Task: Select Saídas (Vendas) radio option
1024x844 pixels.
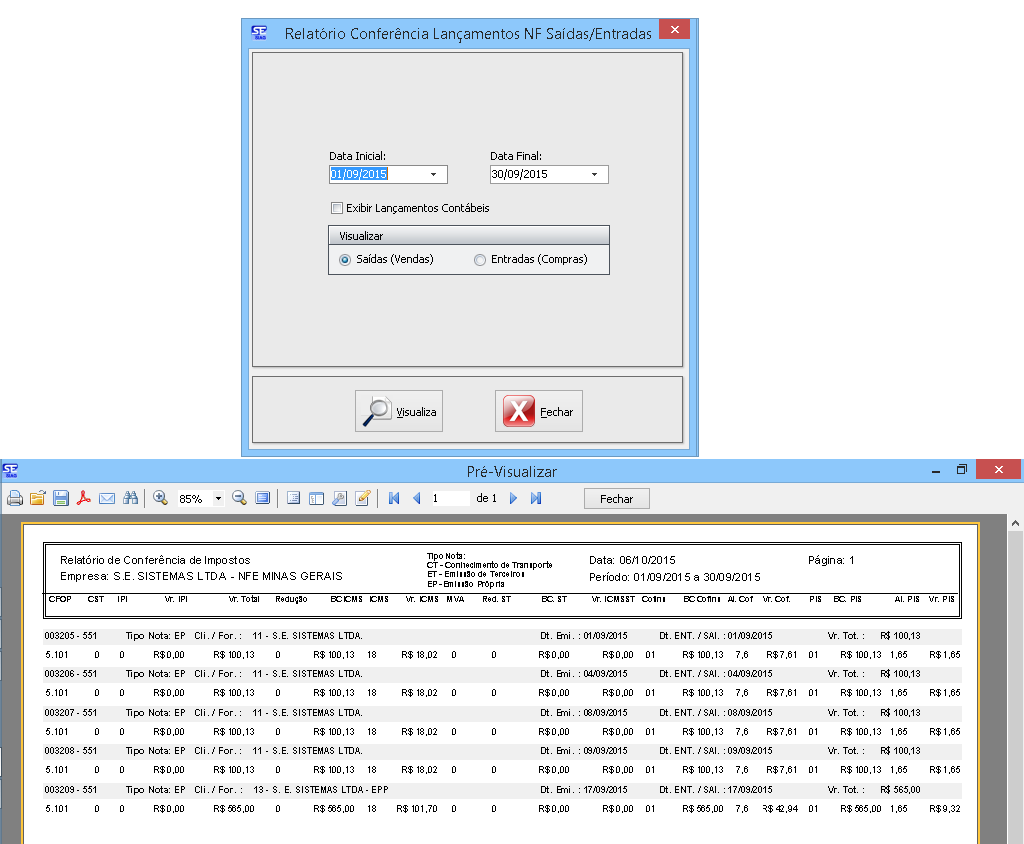Action: click(x=345, y=260)
